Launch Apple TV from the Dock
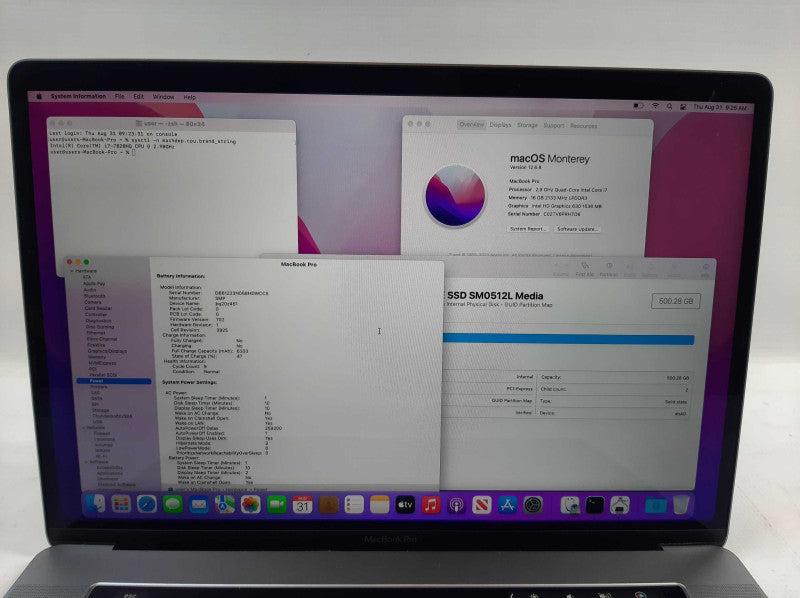800x598 pixels. [406, 505]
